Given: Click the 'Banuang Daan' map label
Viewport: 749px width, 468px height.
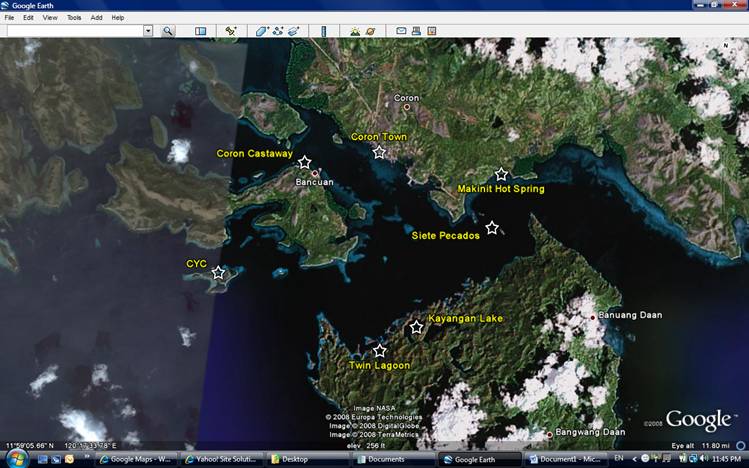Looking at the screenshot, I should tap(630, 315).
